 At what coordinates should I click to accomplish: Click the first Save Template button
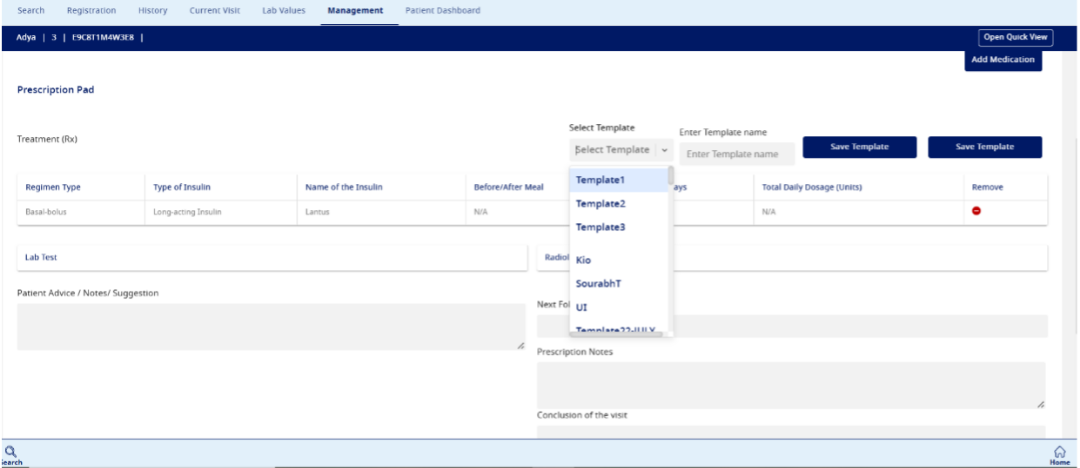coord(859,147)
